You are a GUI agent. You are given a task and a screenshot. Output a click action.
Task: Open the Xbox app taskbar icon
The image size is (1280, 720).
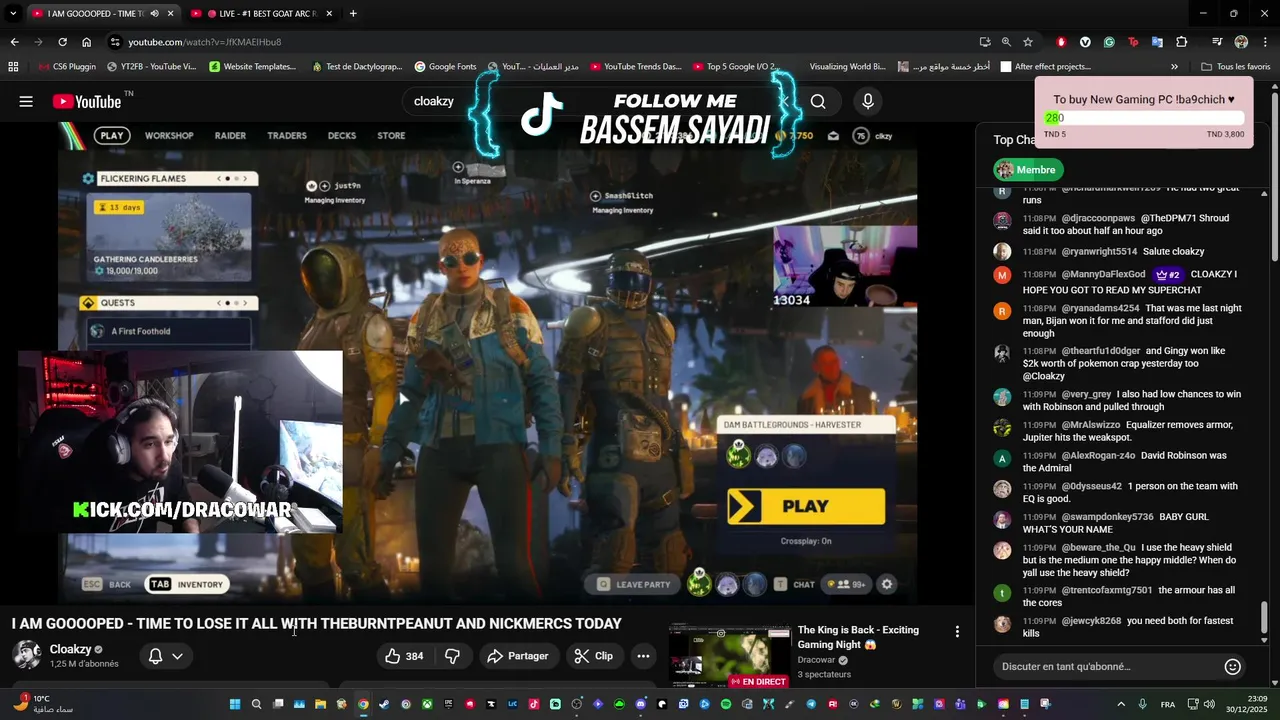pyautogui.click(x=427, y=704)
